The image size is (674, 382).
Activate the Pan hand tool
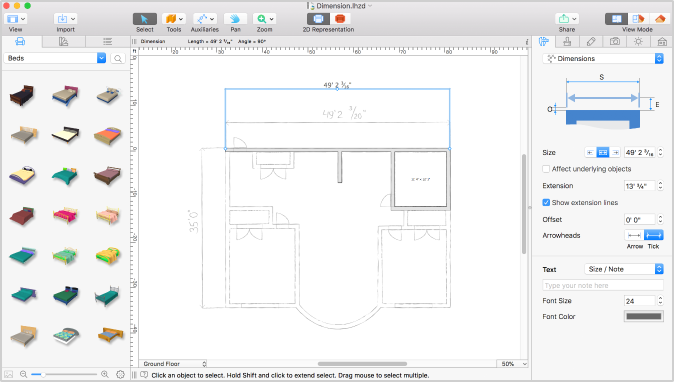click(235, 19)
